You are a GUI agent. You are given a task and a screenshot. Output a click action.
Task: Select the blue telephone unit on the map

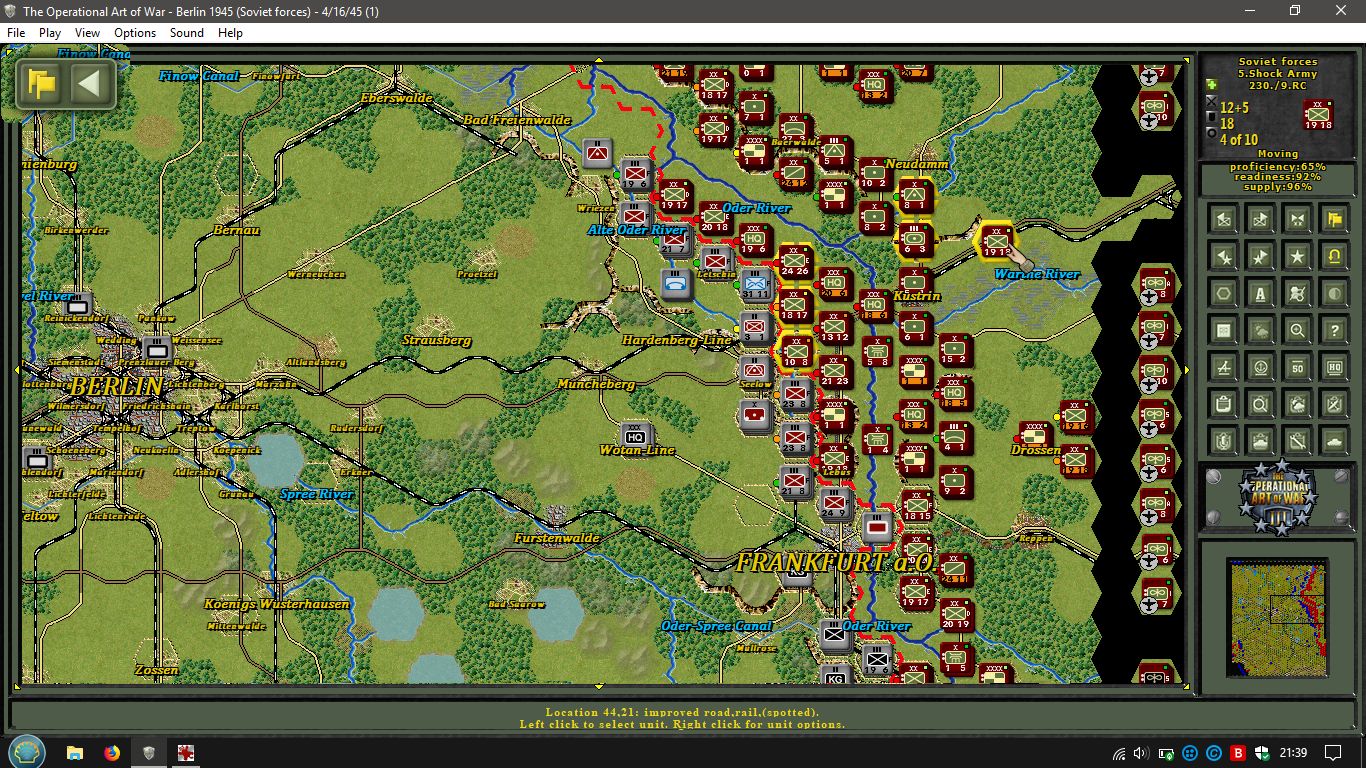[677, 284]
